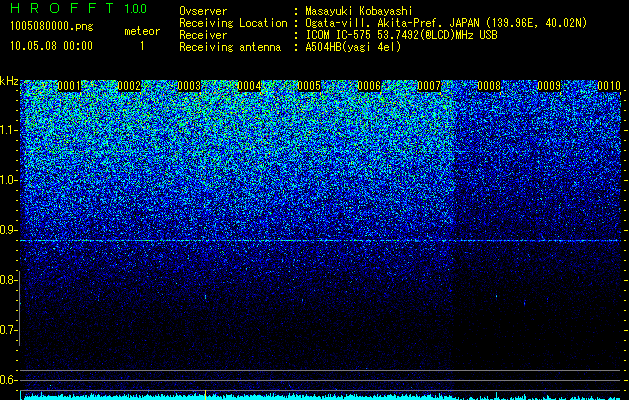Viewport: 629px width, 400px height.
Task: Click the 0.8 frequency axis label
Action: [x=8, y=280]
